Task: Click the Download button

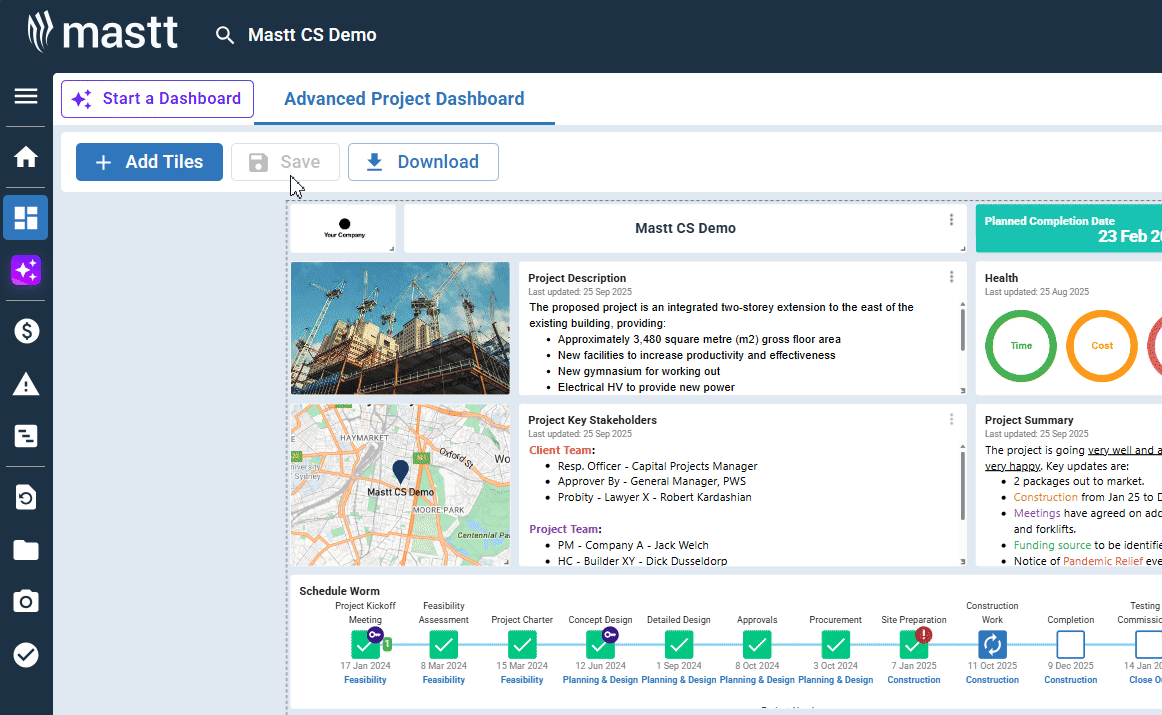Action: coord(423,162)
